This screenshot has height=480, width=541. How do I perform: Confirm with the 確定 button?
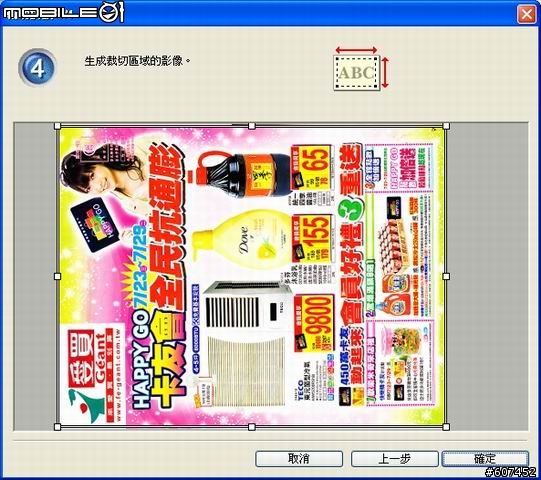coord(485,459)
